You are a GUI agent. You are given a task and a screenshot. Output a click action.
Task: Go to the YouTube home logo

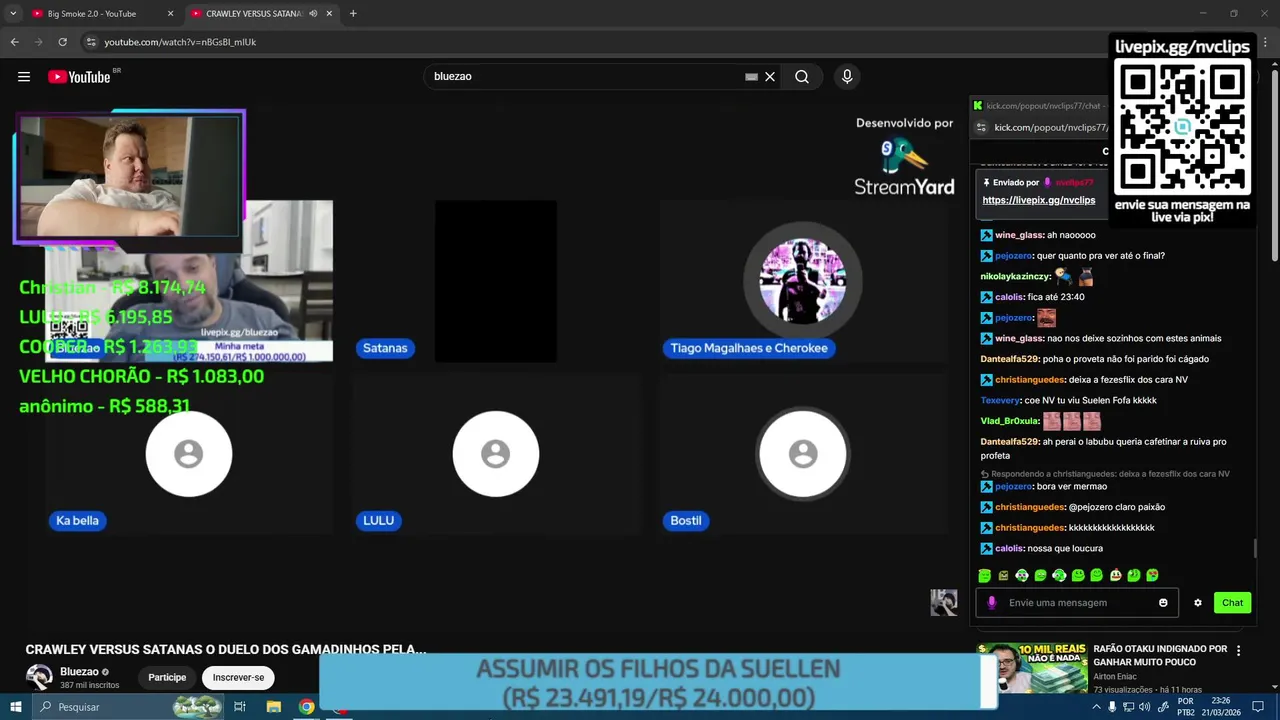click(79, 77)
